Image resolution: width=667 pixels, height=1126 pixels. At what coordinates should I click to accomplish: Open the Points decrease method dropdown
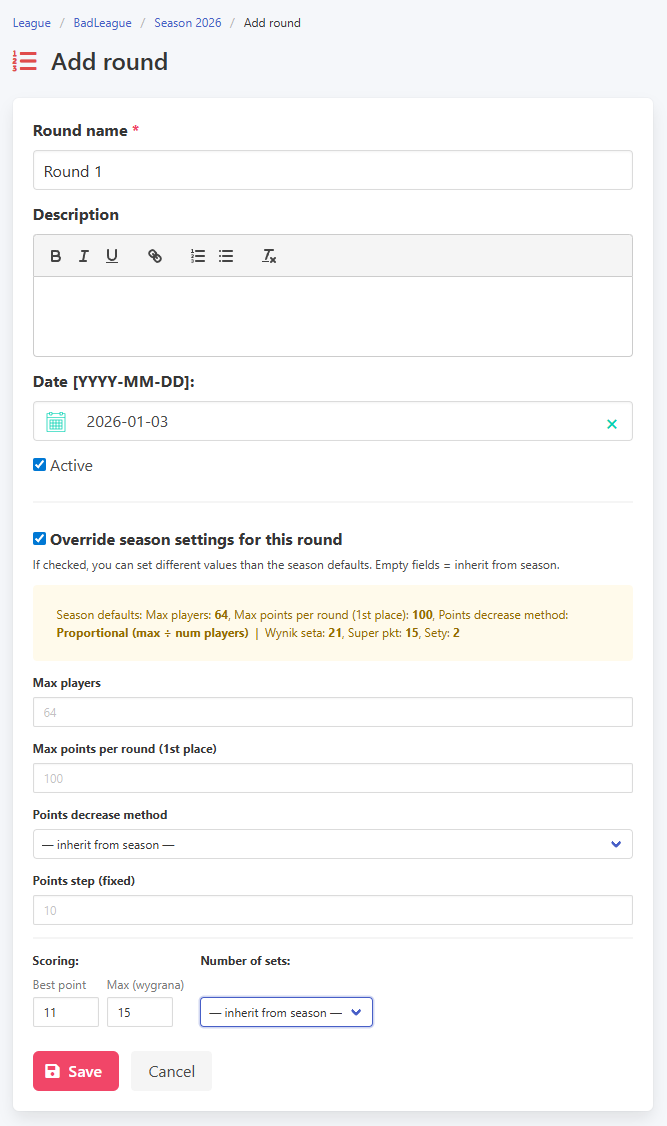coord(332,844)
